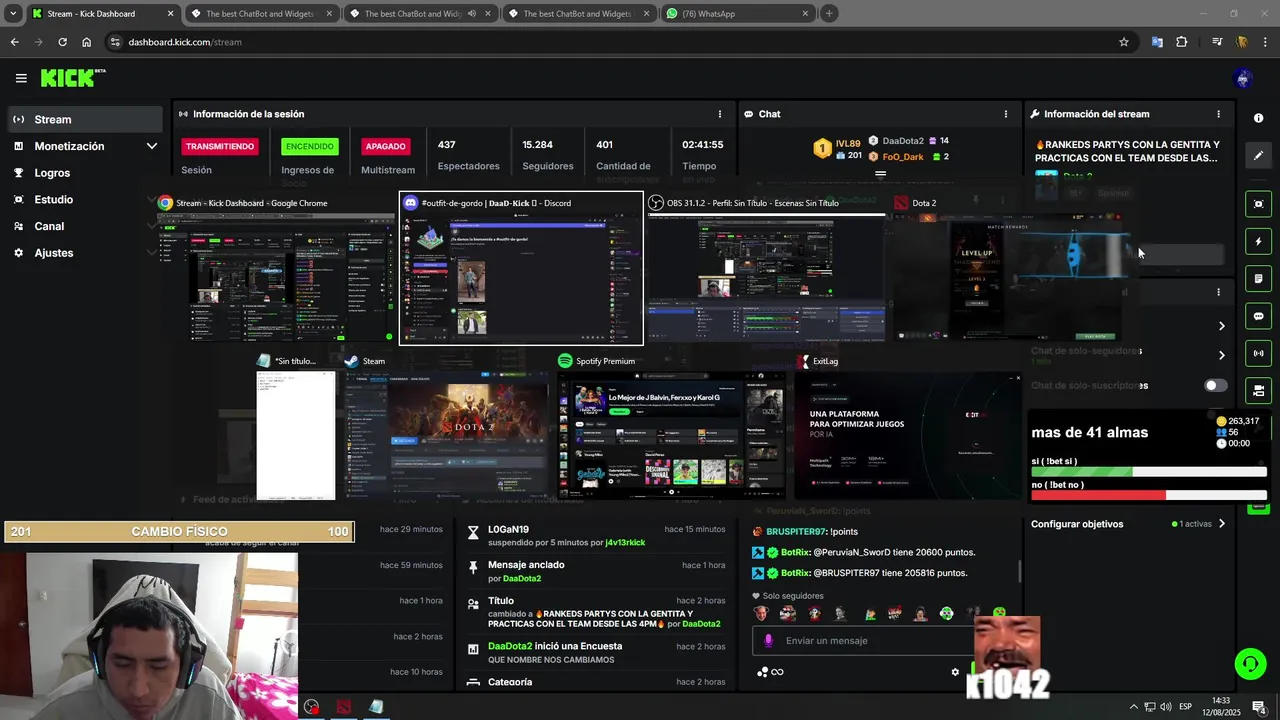Open the chat settings gear icon

955,672
